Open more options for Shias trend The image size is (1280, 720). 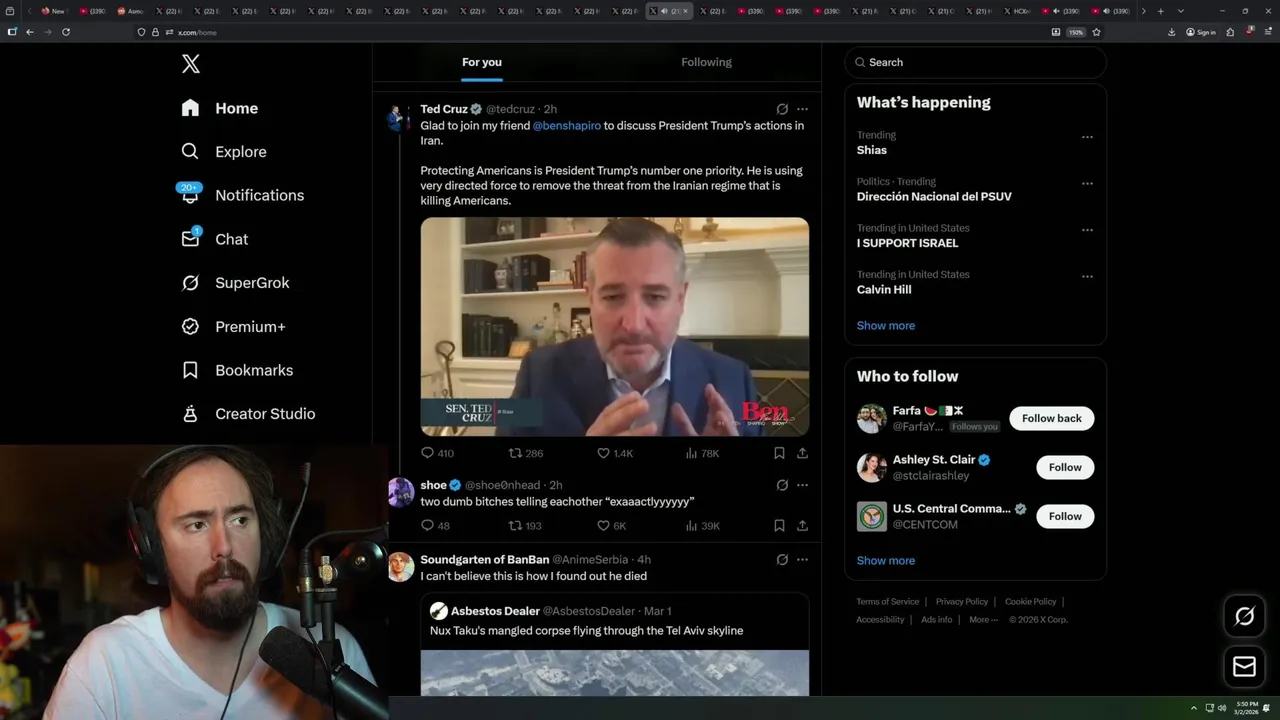pyautogui.click(x=1087, y=137)
